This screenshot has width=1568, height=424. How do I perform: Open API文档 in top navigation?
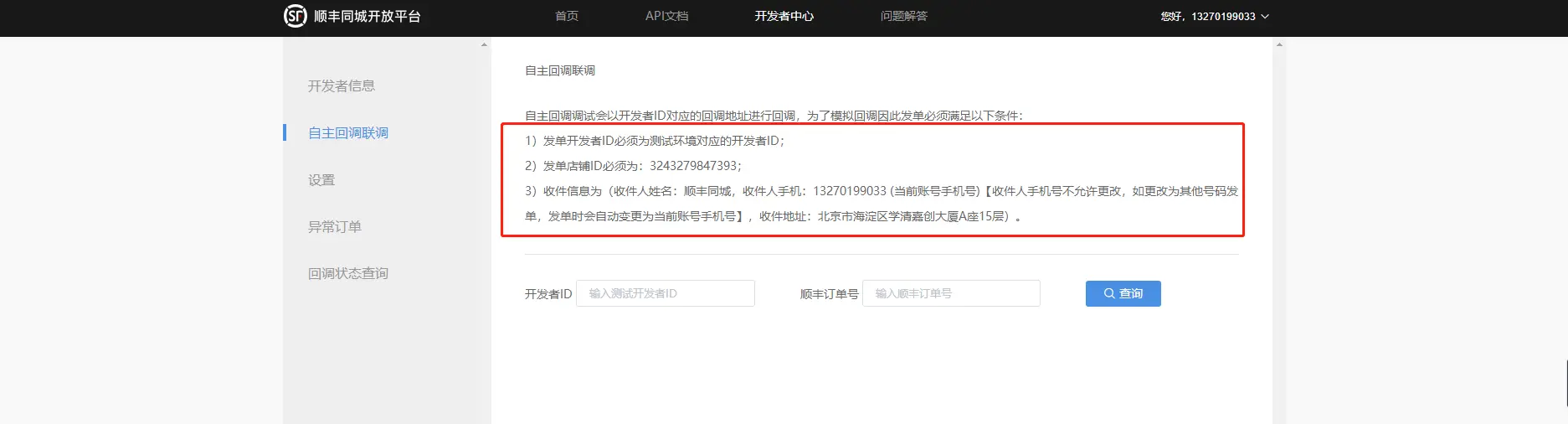pyautogui.click(x=666, y=16)
